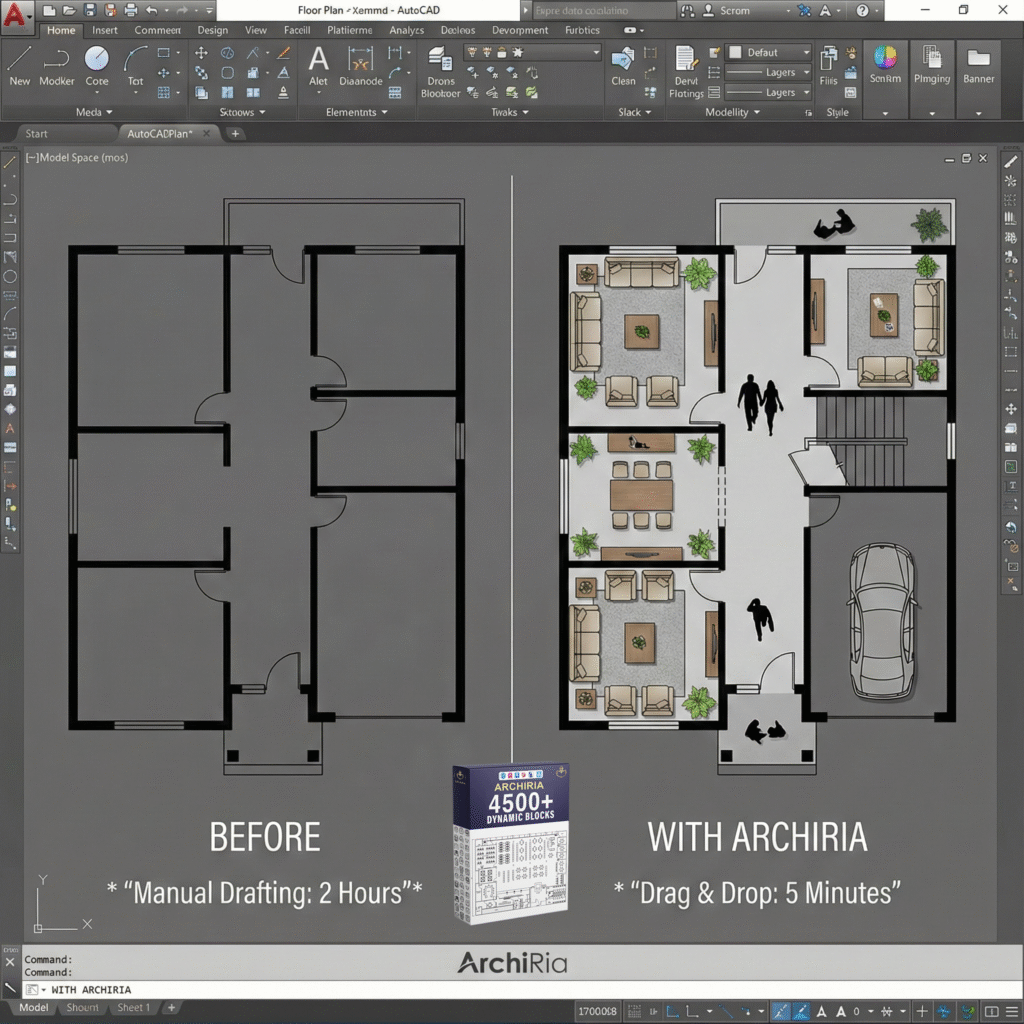Screen dimensions: 1024x1024
Task: Expand the Meda panel dropdown
Action: click(x=108, y=113)
